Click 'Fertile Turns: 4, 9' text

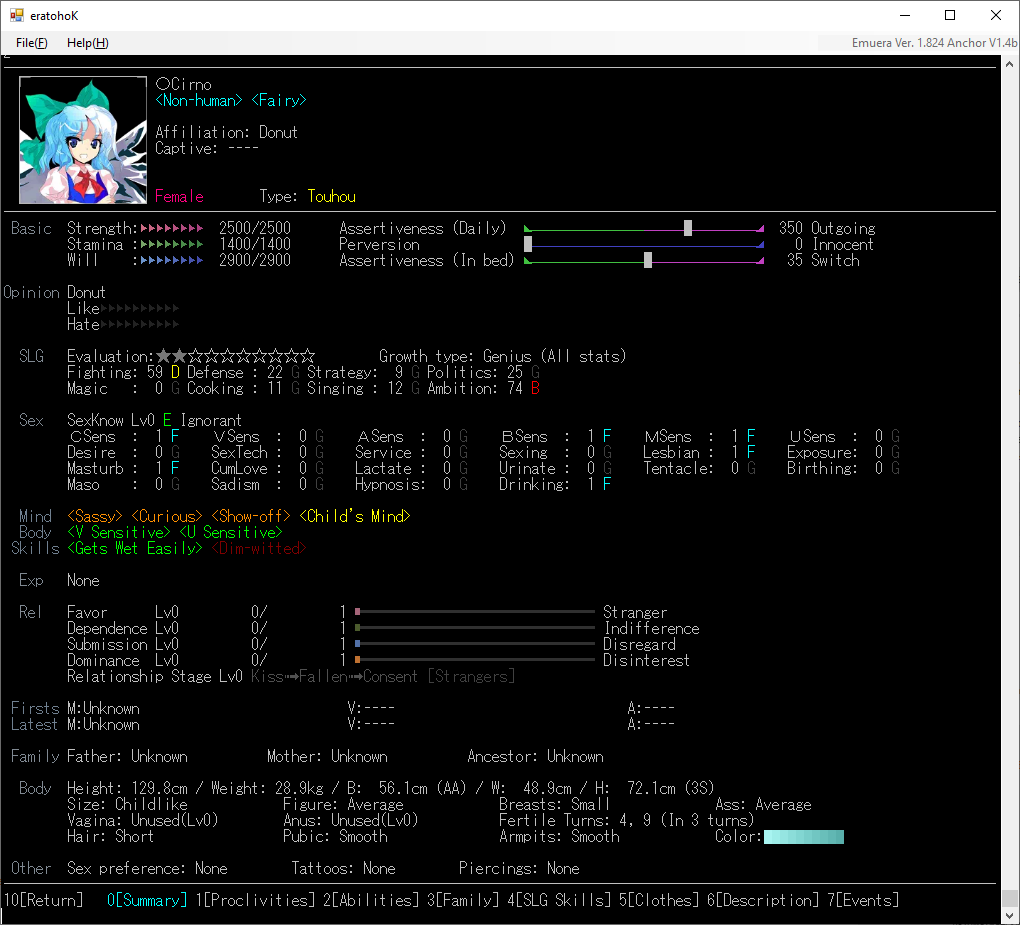(x=575, y=820)
